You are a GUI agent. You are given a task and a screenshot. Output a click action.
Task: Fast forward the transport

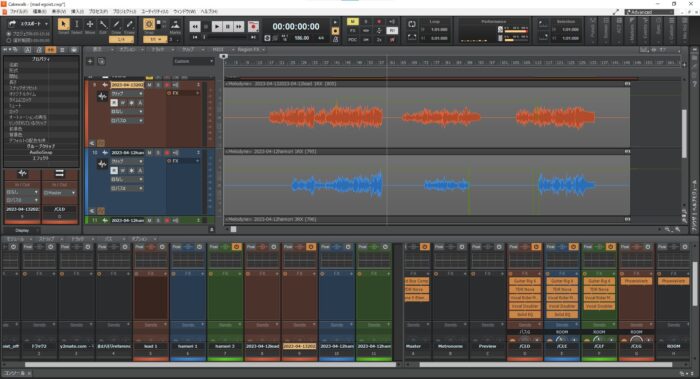click(x=239, y=27)
